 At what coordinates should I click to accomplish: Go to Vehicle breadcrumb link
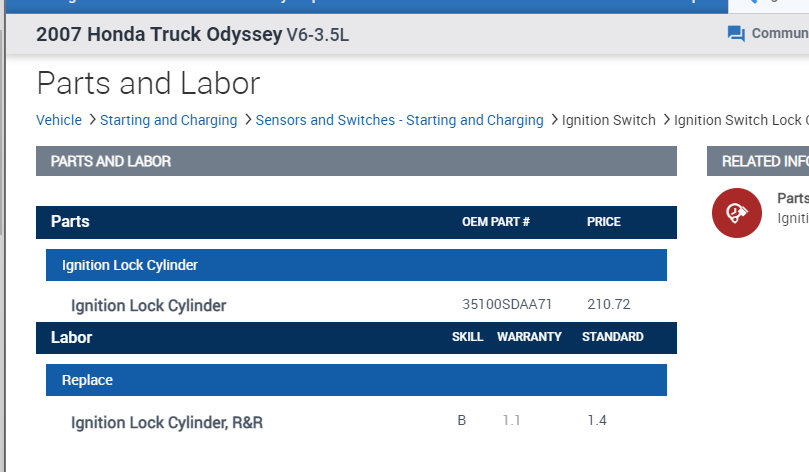59,120
